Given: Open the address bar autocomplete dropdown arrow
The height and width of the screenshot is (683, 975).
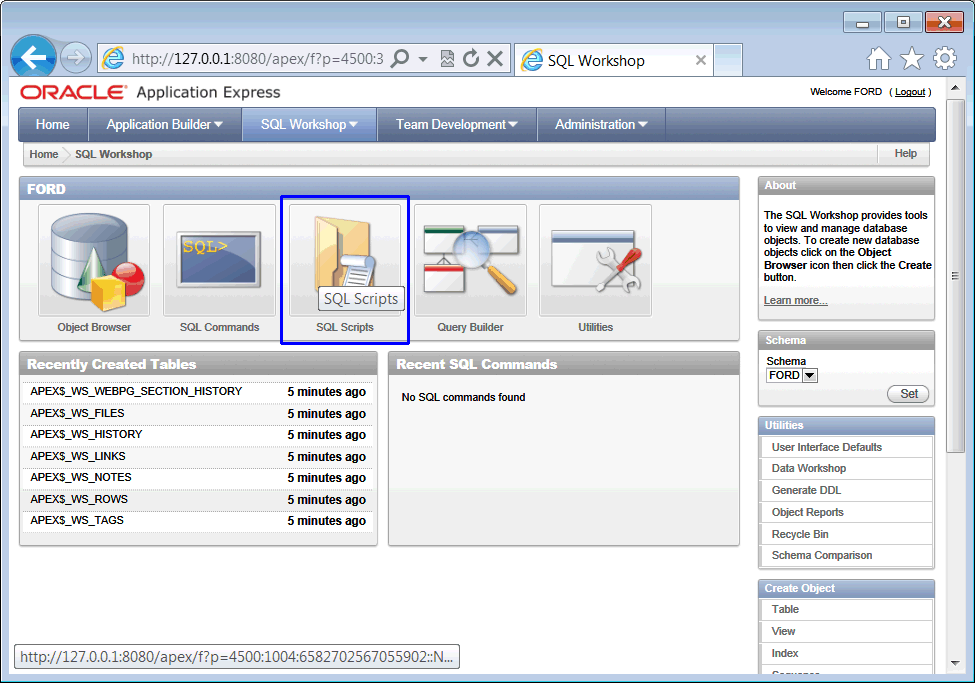Looking at the screenshot, I should pyautogui.click(x=423, y=59).
